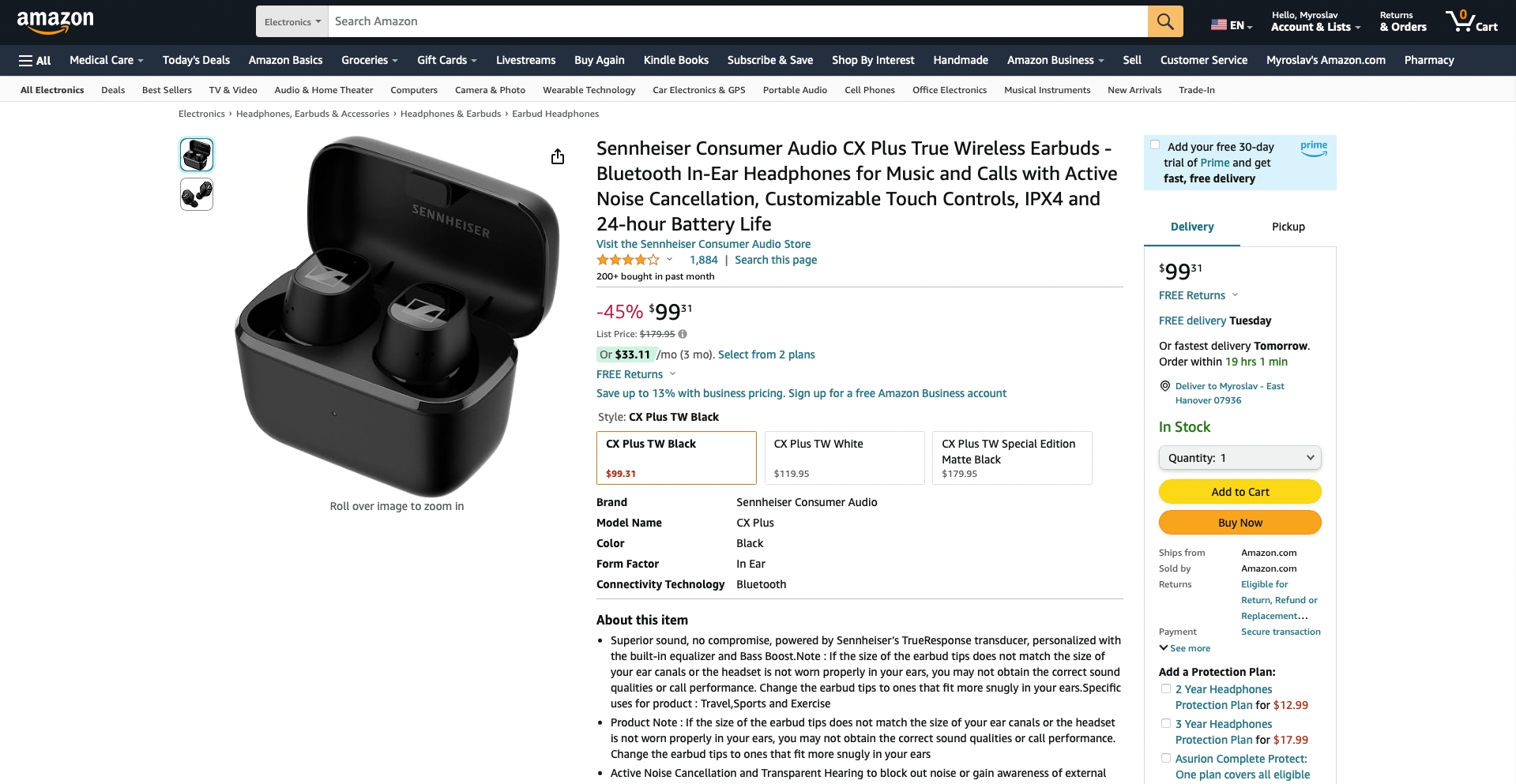The width and height of the screenshot is (1516, 784).
Task: Click the list price info icon
Action: coord(683,334)
